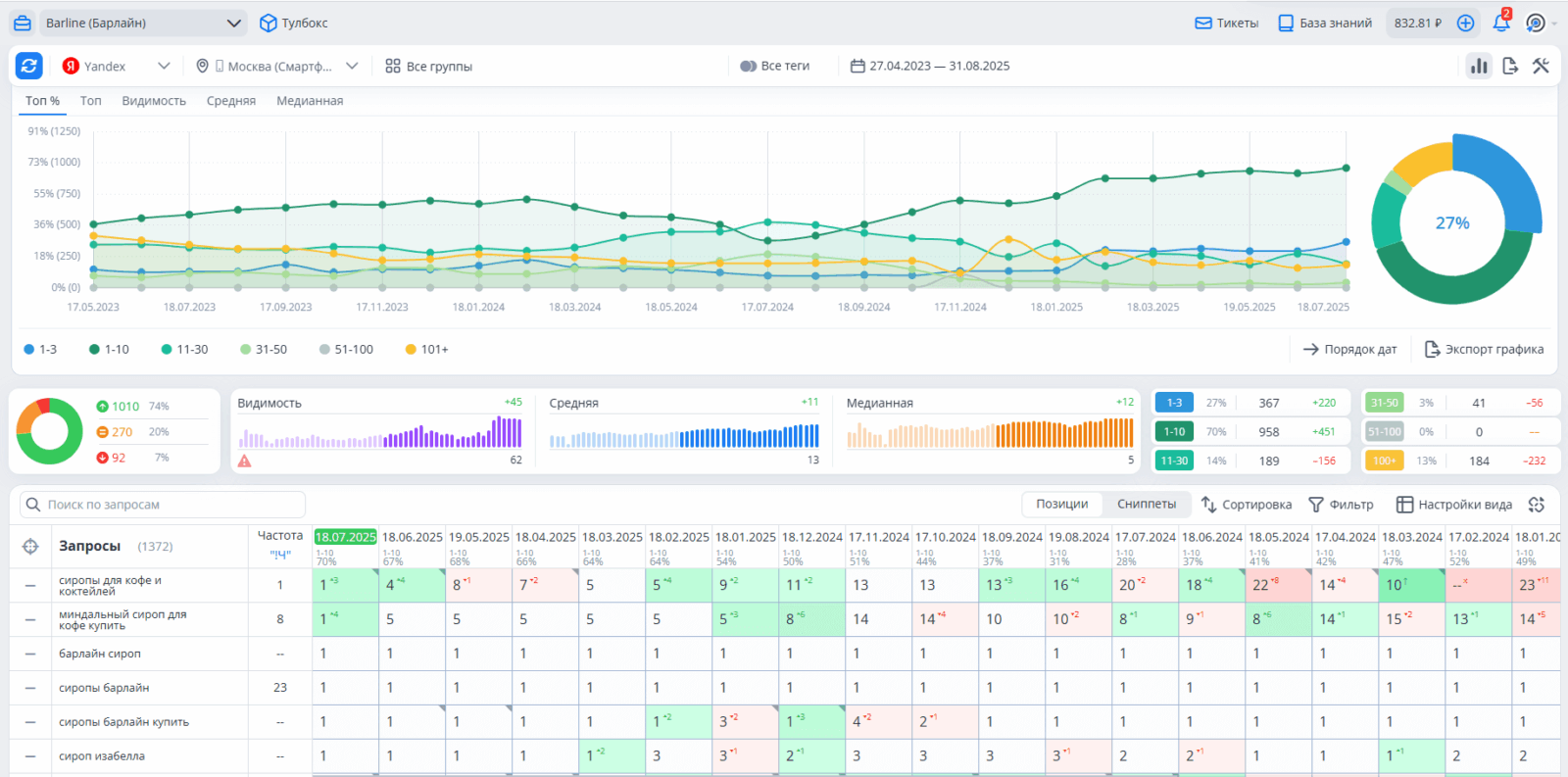Open the wrench tools icon
Screen dimensions: 1568x777
[x=1542, y=66]
